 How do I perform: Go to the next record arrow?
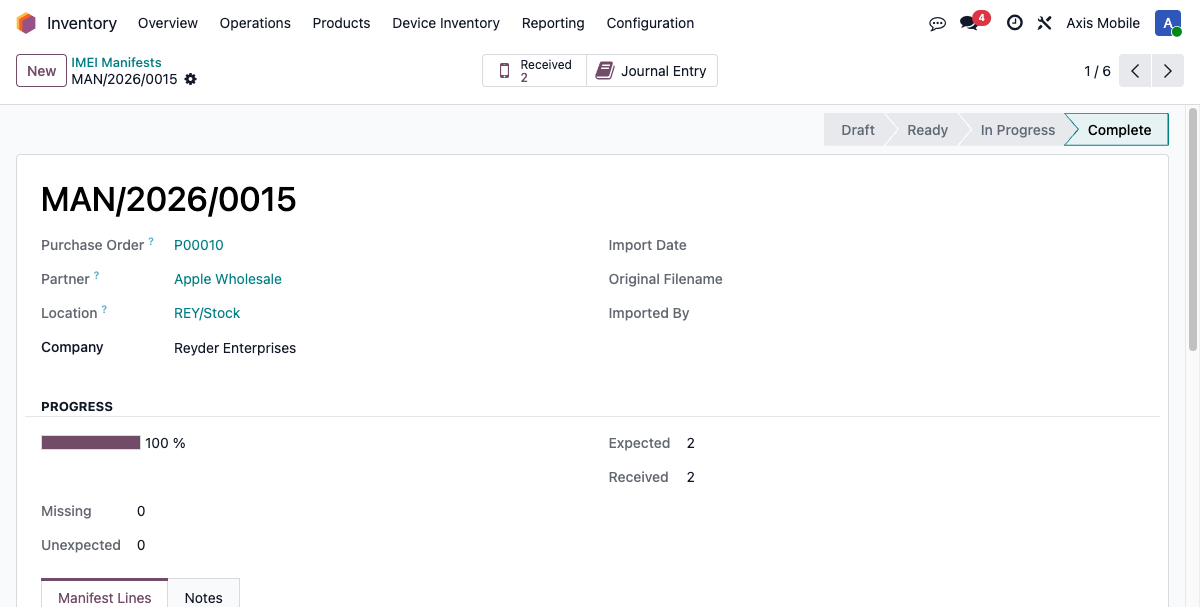click(x=1167, y=71)
